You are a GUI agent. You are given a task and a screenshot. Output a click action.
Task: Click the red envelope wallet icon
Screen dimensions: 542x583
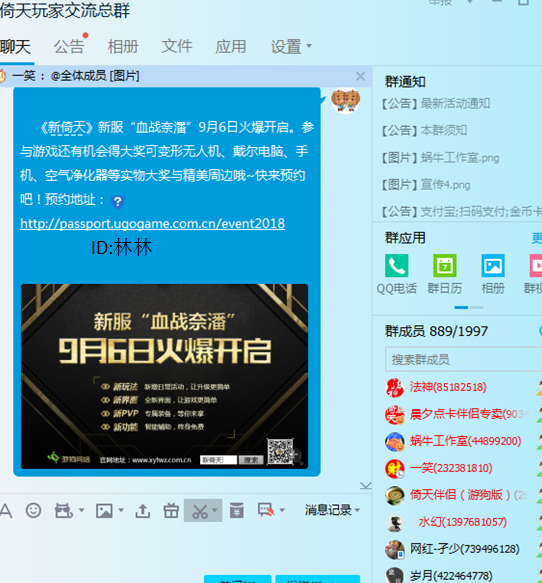click(237, 510)
